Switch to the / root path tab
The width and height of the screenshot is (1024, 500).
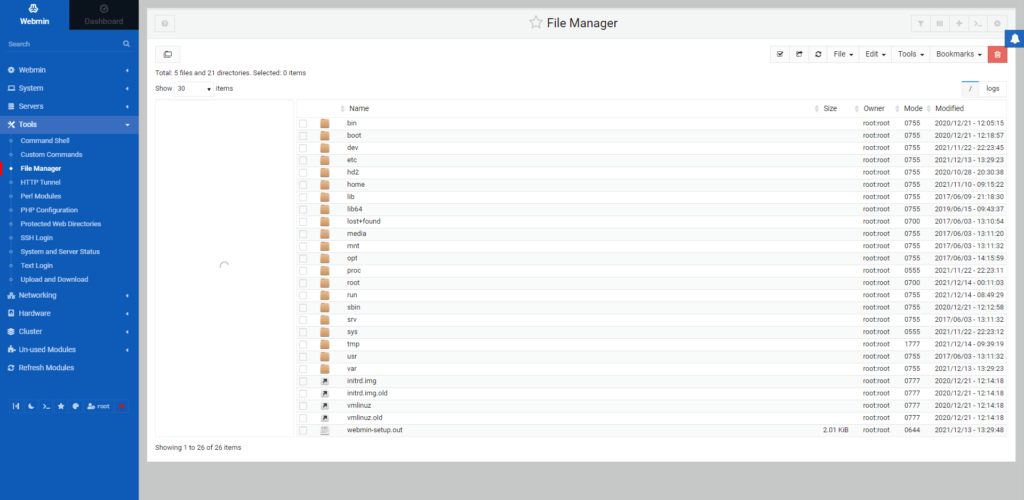970,89
